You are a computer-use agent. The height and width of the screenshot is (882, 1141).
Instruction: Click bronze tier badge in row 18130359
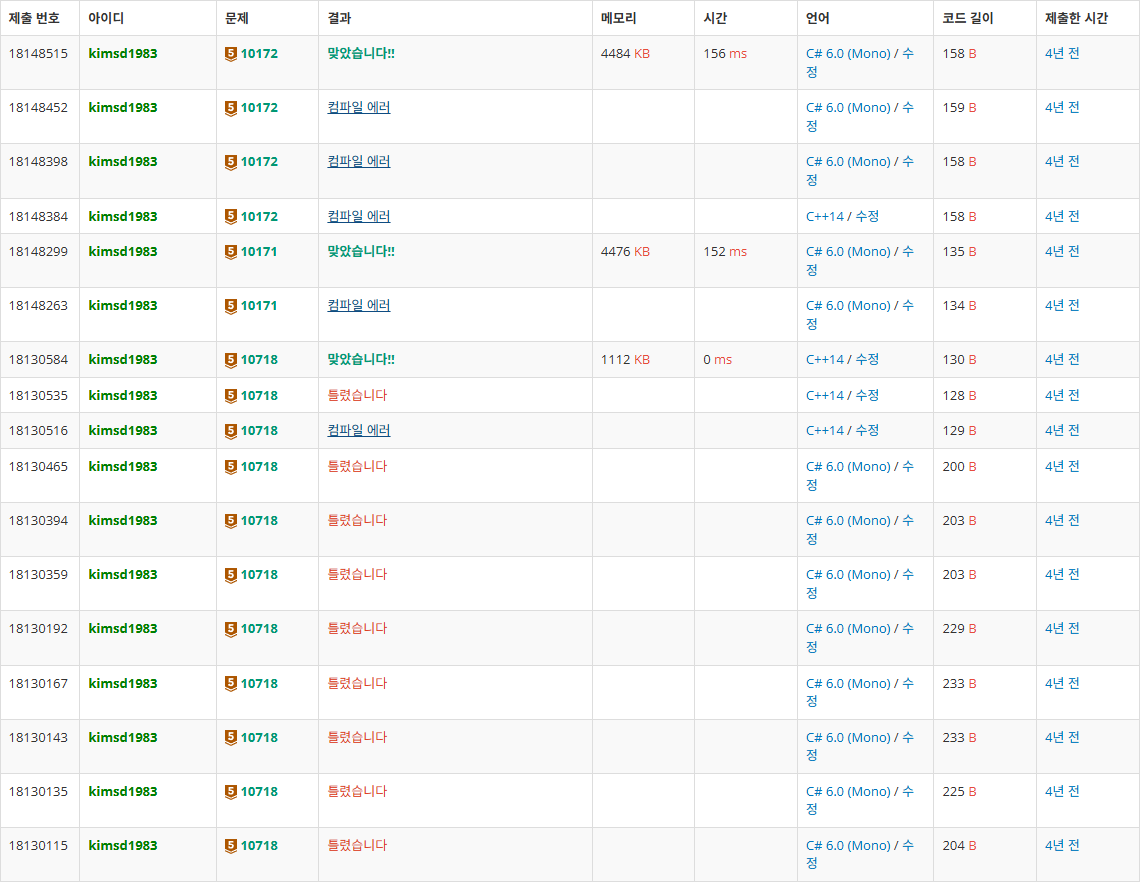[x=231, y=574]
